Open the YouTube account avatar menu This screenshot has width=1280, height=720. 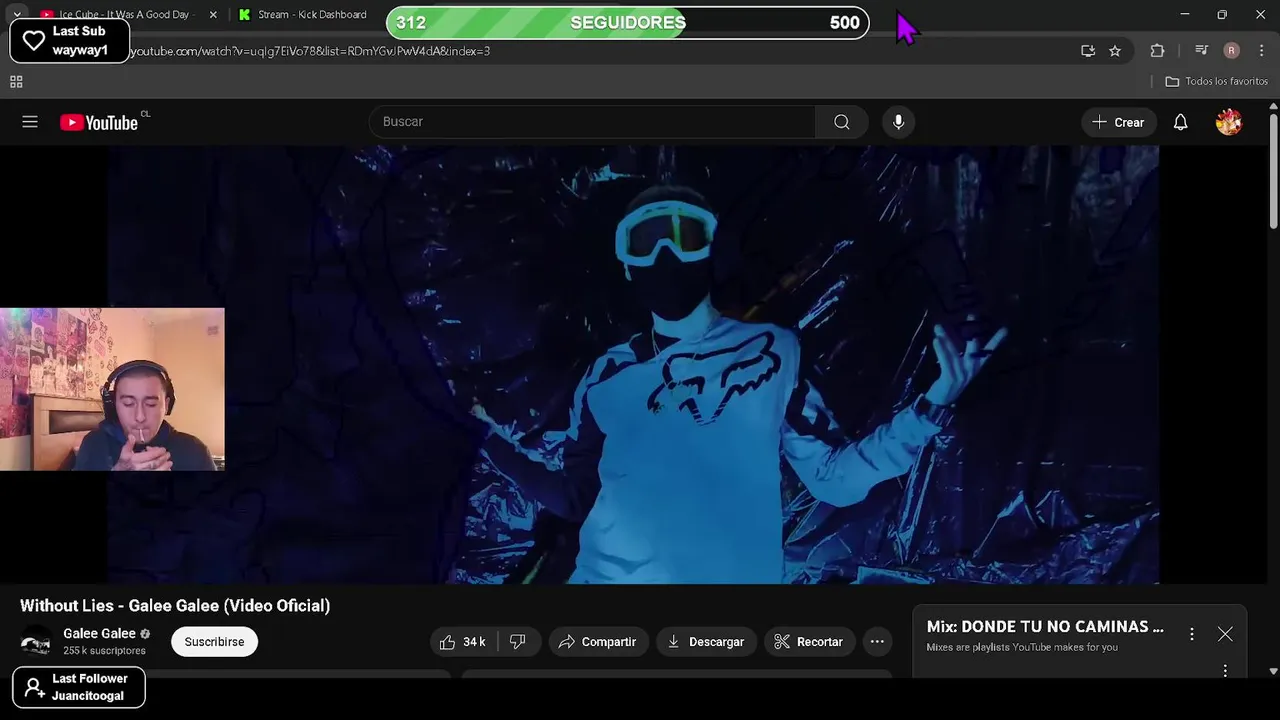1229,122
